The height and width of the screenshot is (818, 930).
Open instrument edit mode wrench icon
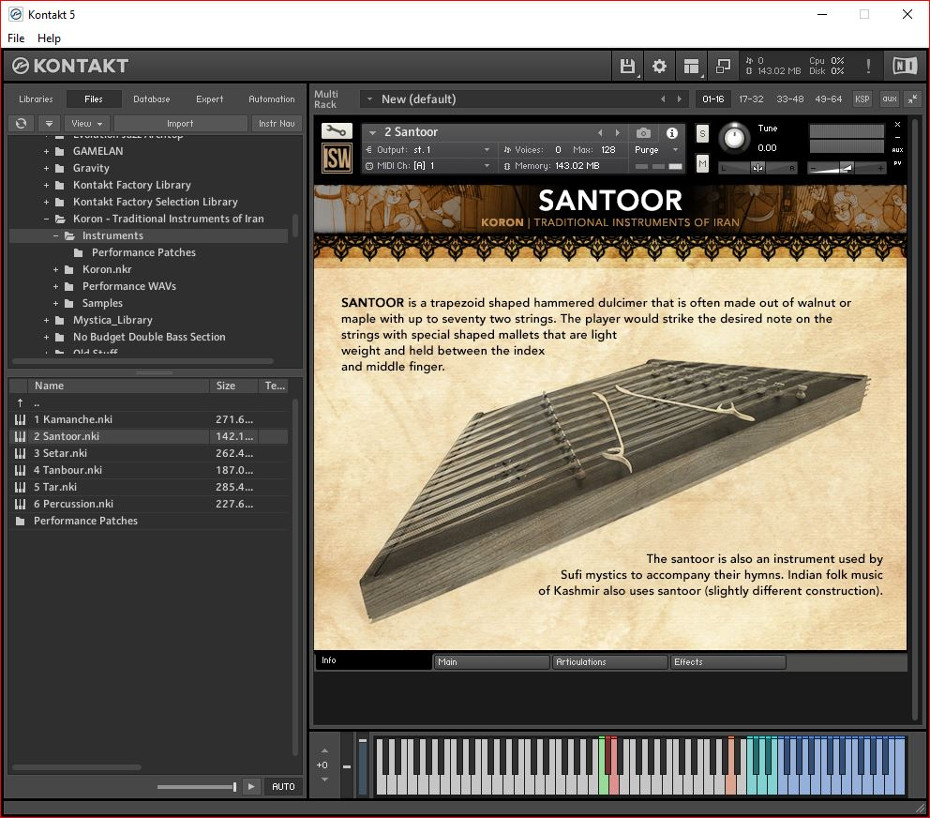coord(336,131)
